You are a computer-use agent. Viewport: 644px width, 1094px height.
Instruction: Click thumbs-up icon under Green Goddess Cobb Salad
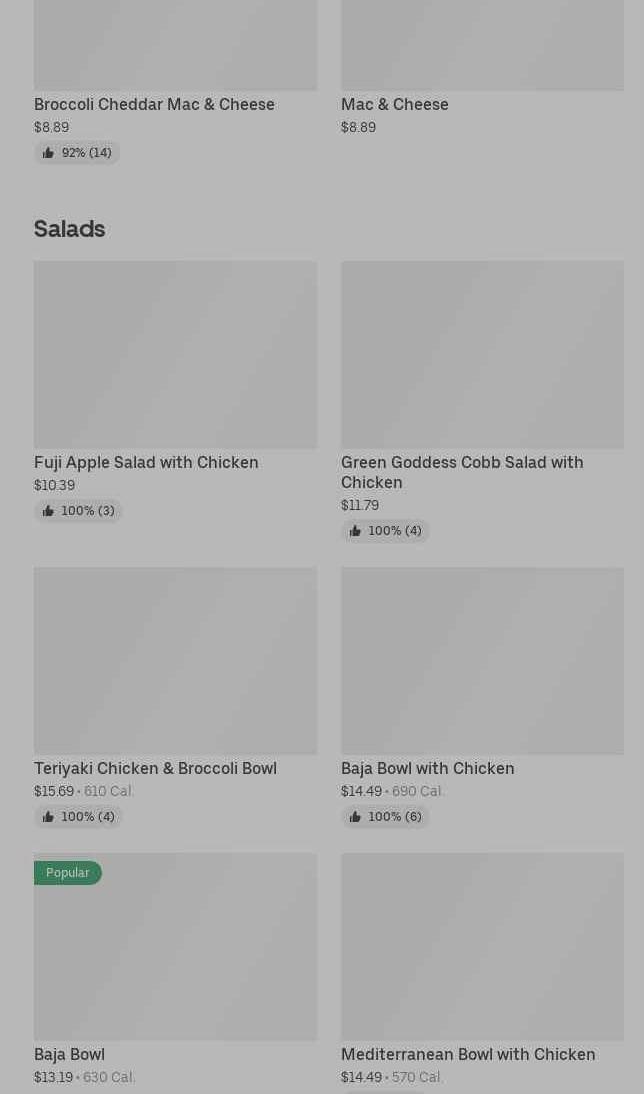point(355,531)
